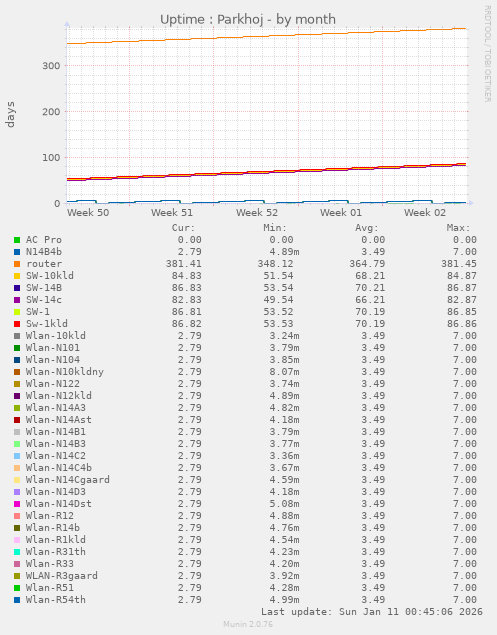The width and height of the screenshot is (497, 635).
Task: Select the 'Wlan-N14B3' legend label
Action: coord(56,444)
